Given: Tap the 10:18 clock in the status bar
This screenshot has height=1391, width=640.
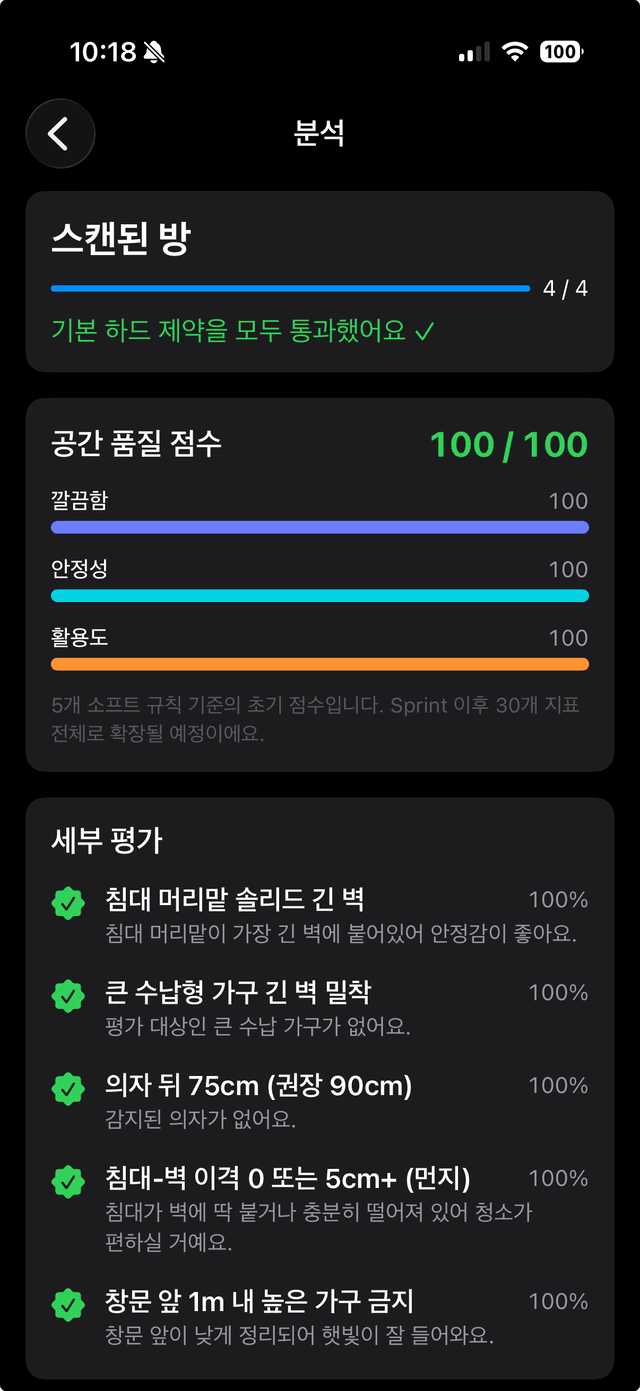Looking at the screenshot, I should [x=103, y=51].
